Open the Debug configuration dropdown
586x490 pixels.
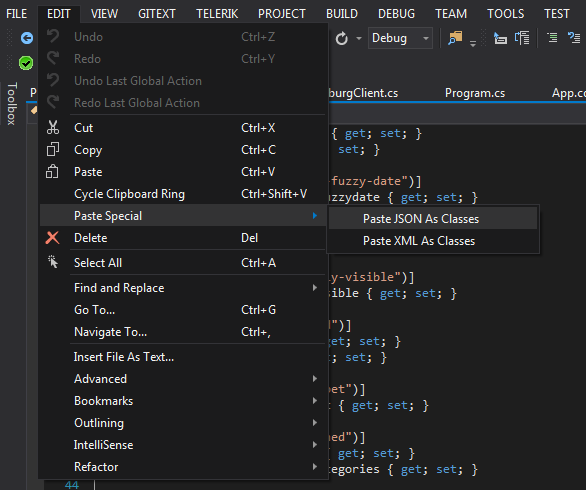pos(400,38)
